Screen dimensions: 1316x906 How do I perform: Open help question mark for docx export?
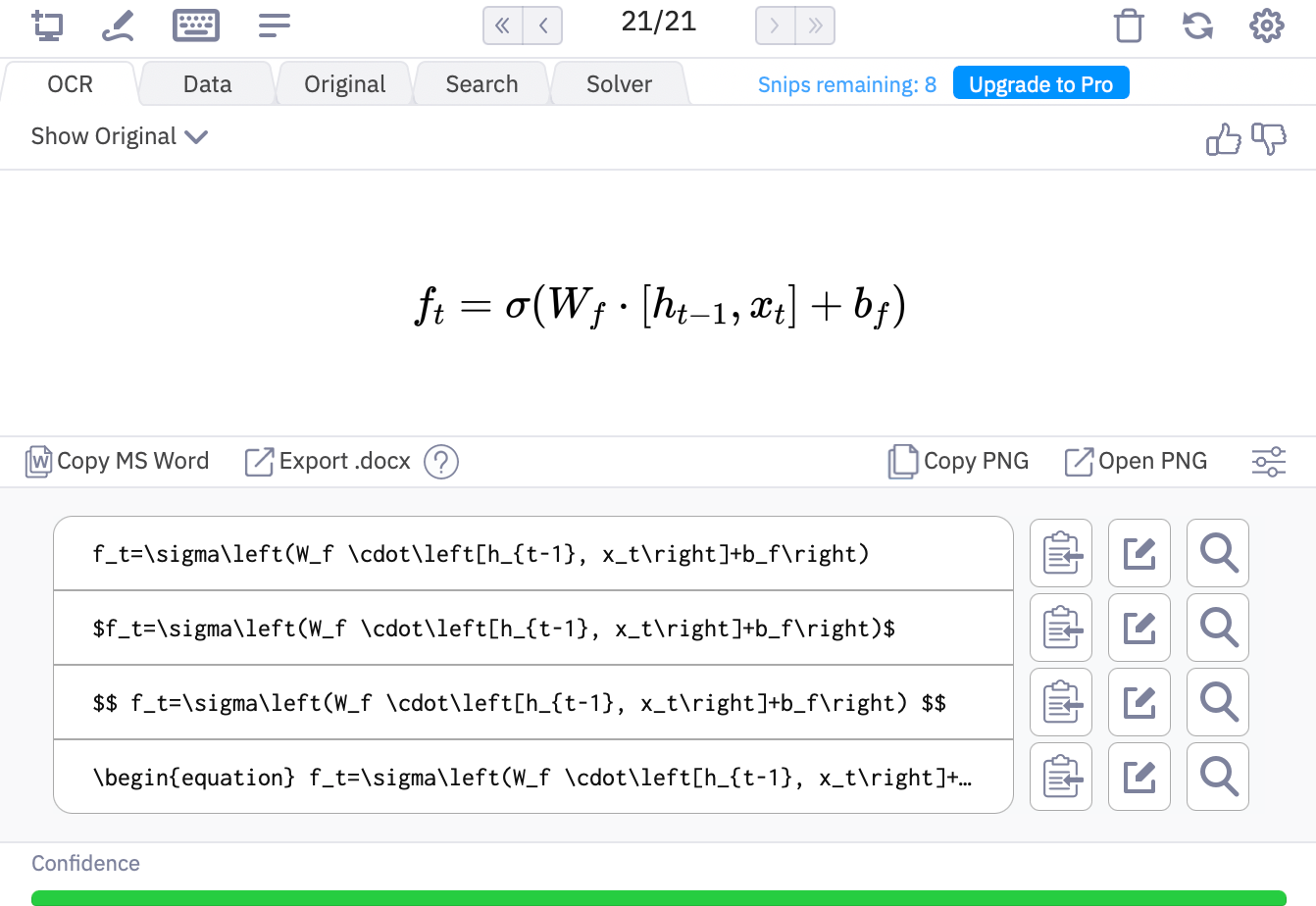(x=441, y=461)
